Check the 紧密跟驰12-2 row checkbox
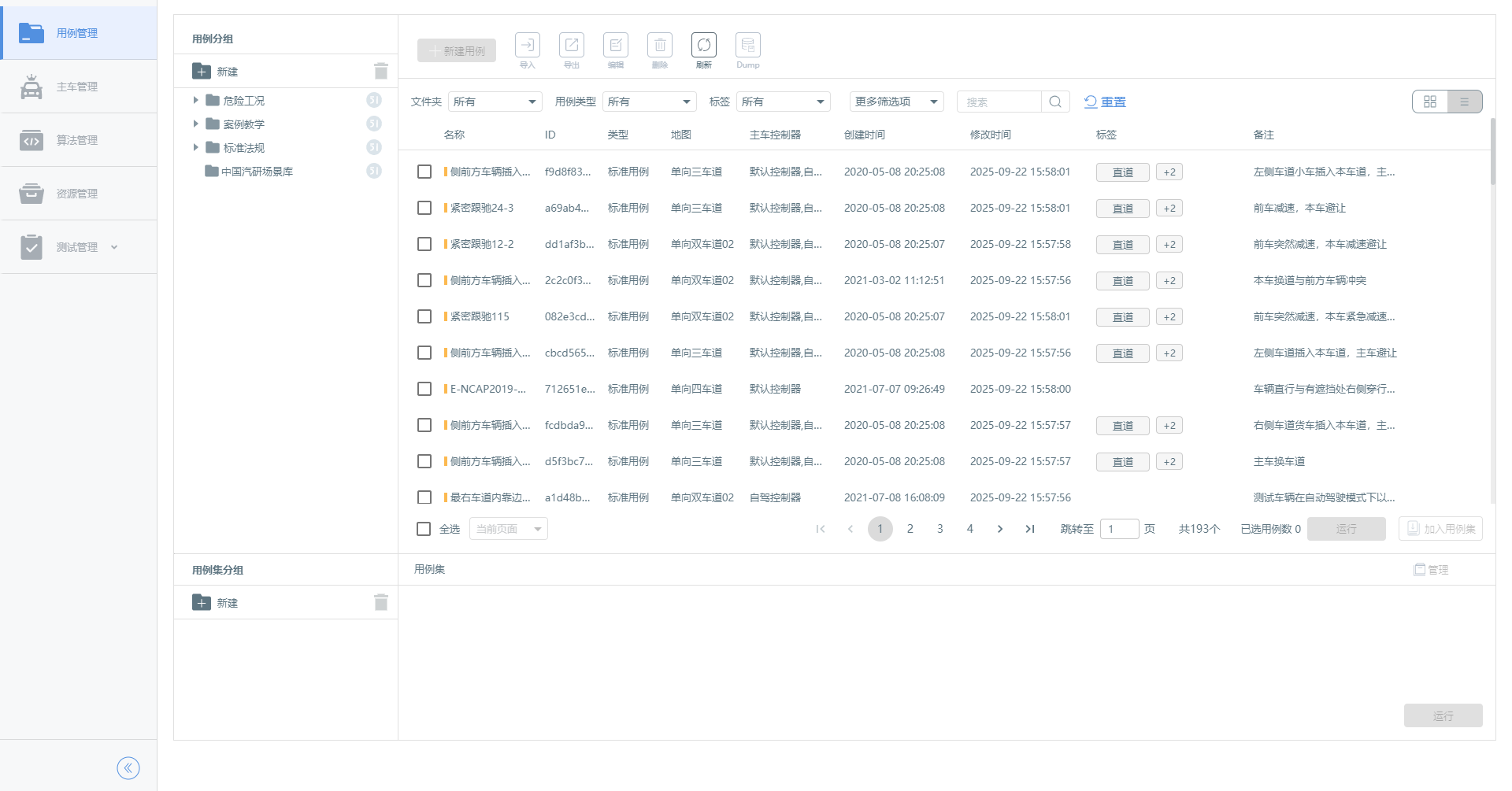 point(424,244)
